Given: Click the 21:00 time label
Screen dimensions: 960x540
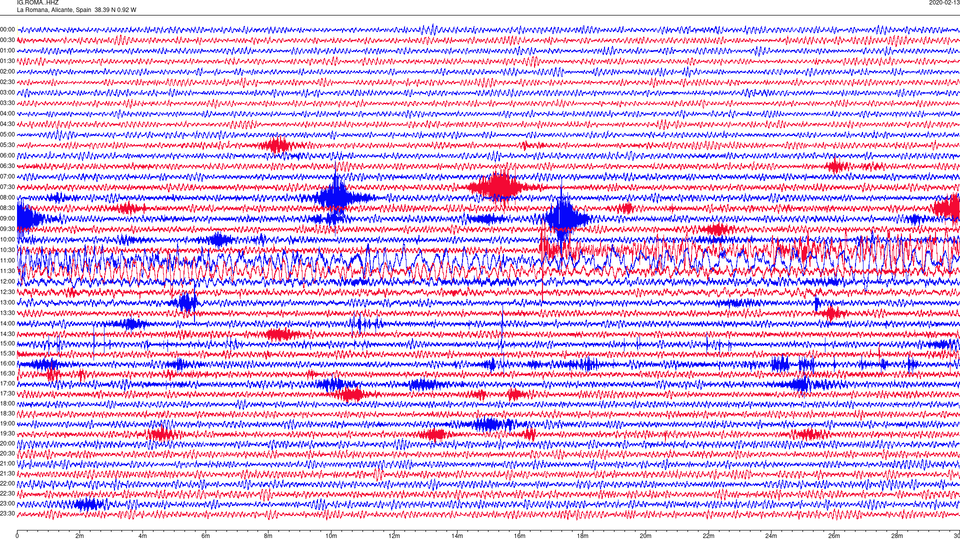Looking at the screenshot, I should pyautogui.click(x=7, y=463).
